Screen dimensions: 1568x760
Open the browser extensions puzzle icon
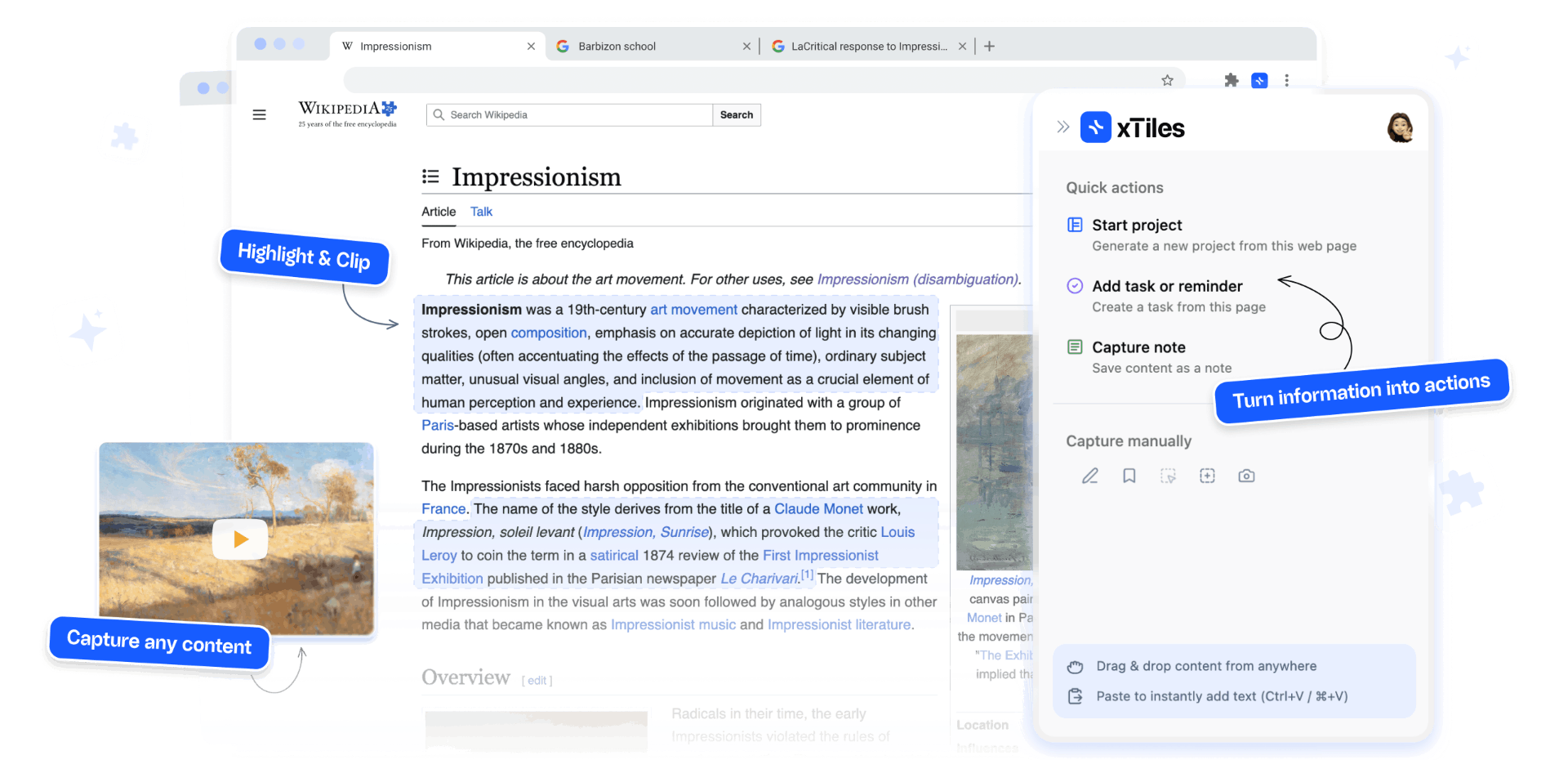point(1232,80)
